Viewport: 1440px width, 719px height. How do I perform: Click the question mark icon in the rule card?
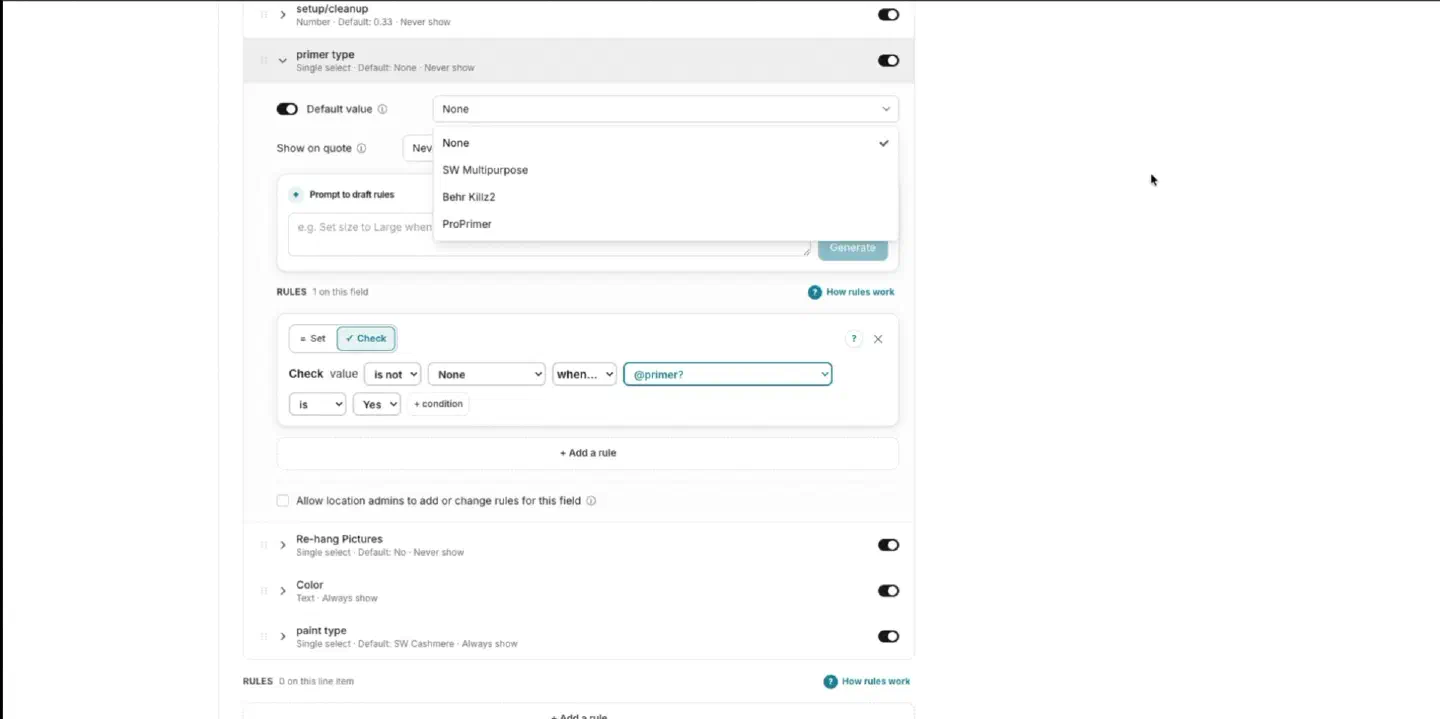854,339
